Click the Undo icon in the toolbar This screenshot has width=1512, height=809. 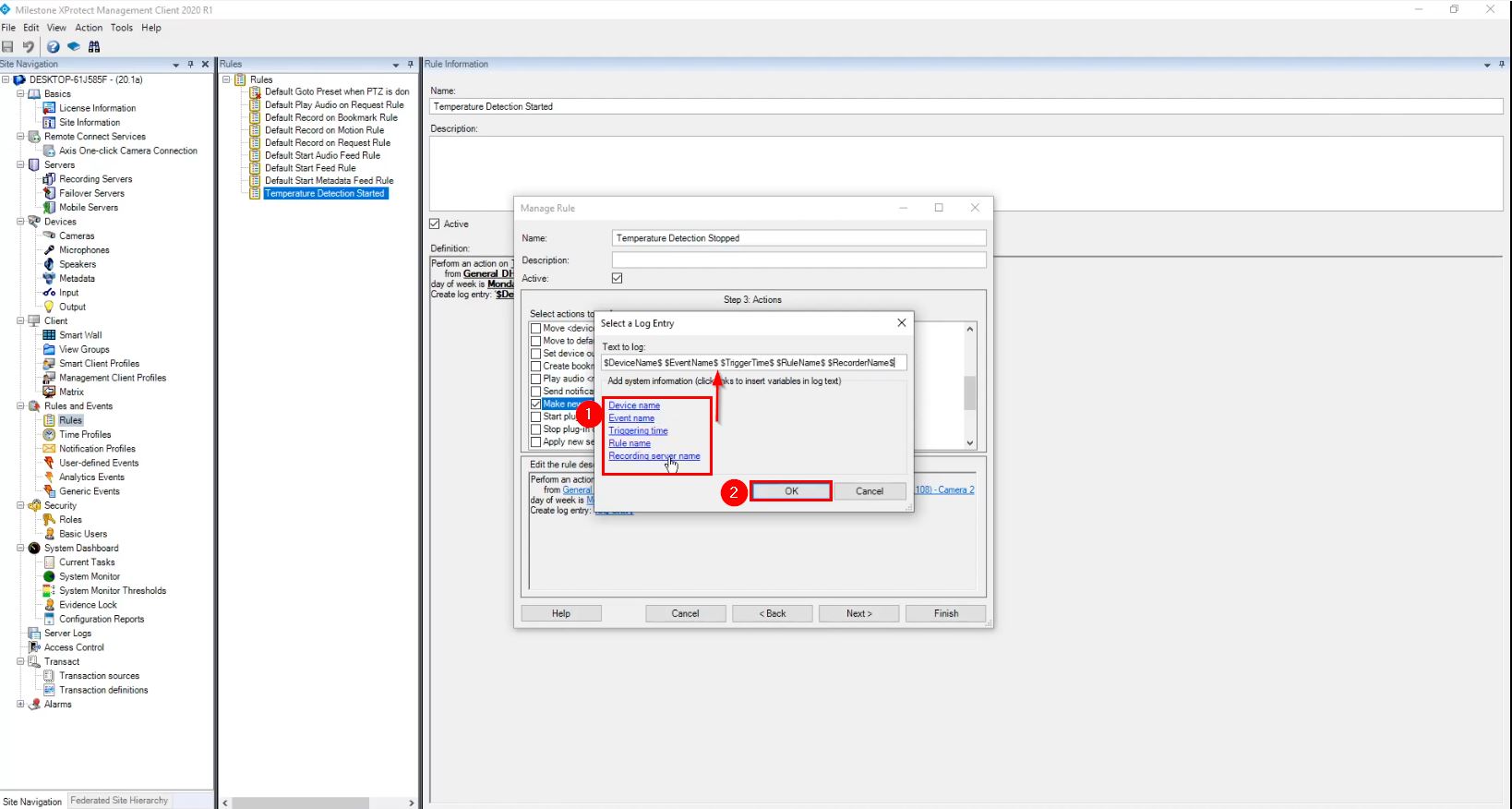(29, 46)
